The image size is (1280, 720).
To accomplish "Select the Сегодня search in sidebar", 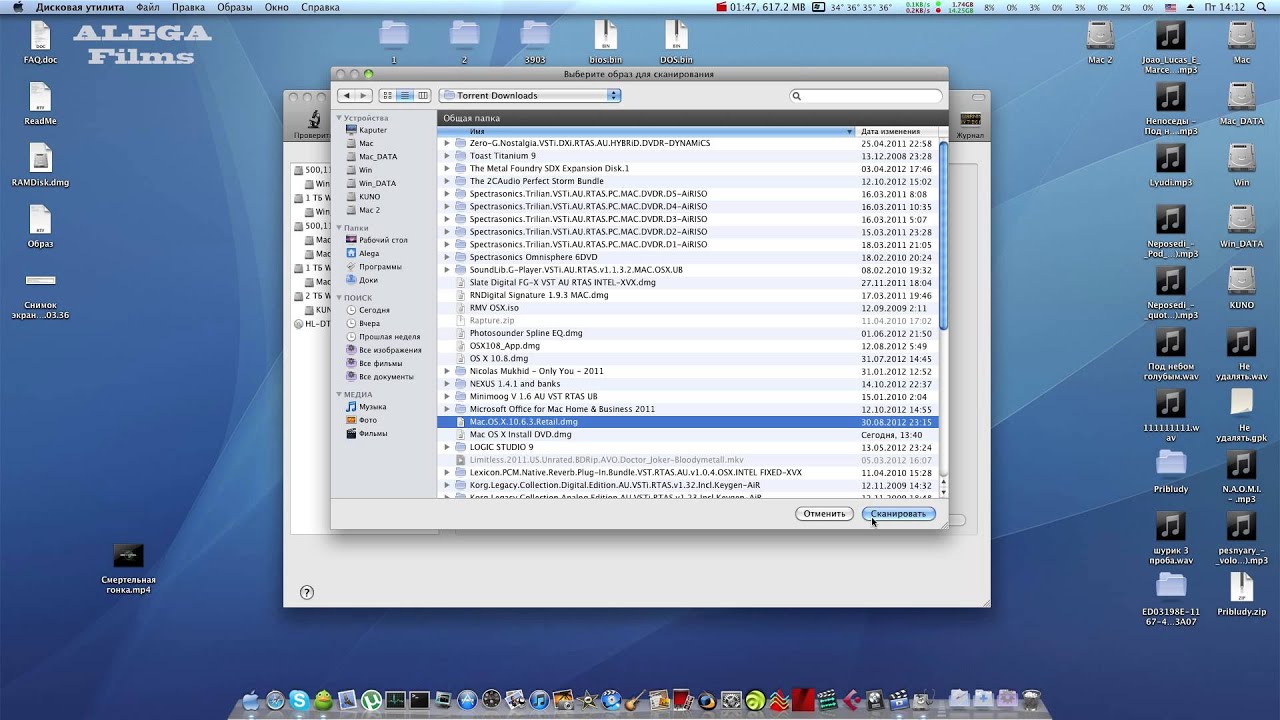I will [374, 310].
